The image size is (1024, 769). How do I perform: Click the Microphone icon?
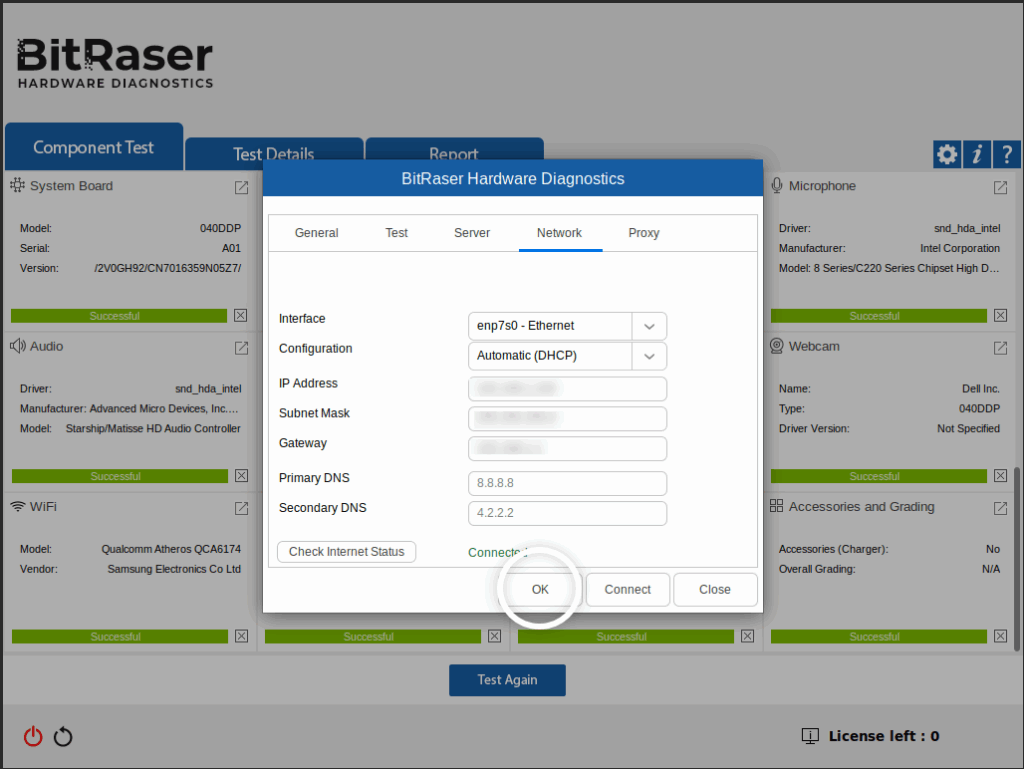tap(776, 185)
